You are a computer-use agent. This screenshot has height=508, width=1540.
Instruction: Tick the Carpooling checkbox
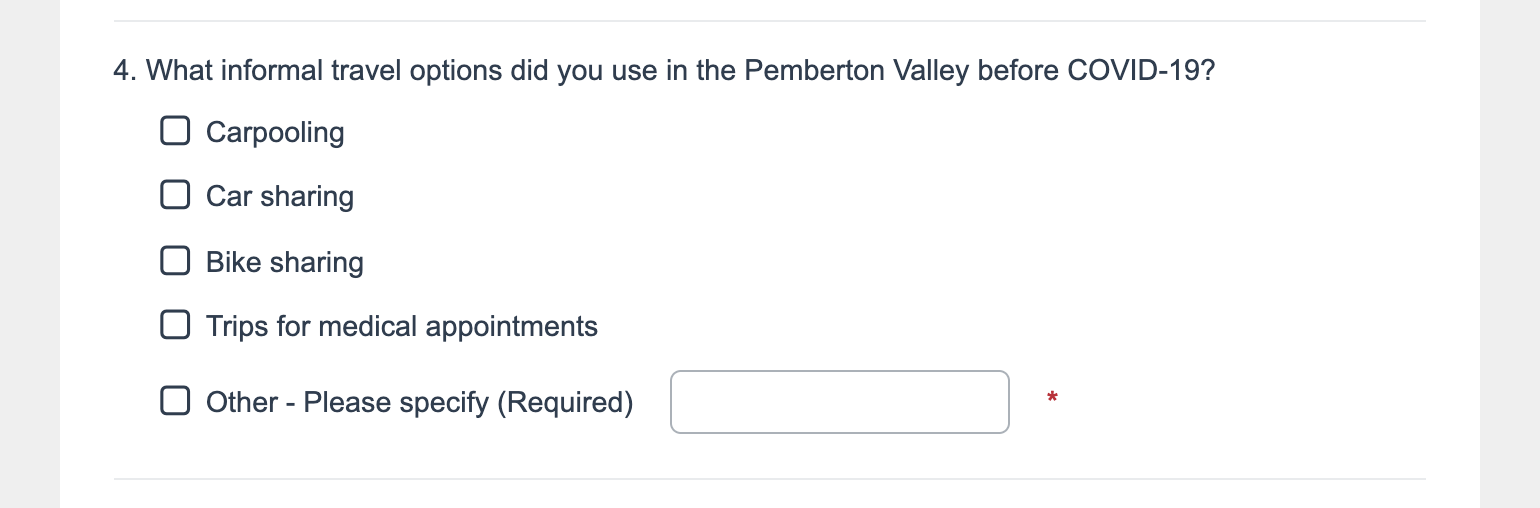click(x=175, y=132)
